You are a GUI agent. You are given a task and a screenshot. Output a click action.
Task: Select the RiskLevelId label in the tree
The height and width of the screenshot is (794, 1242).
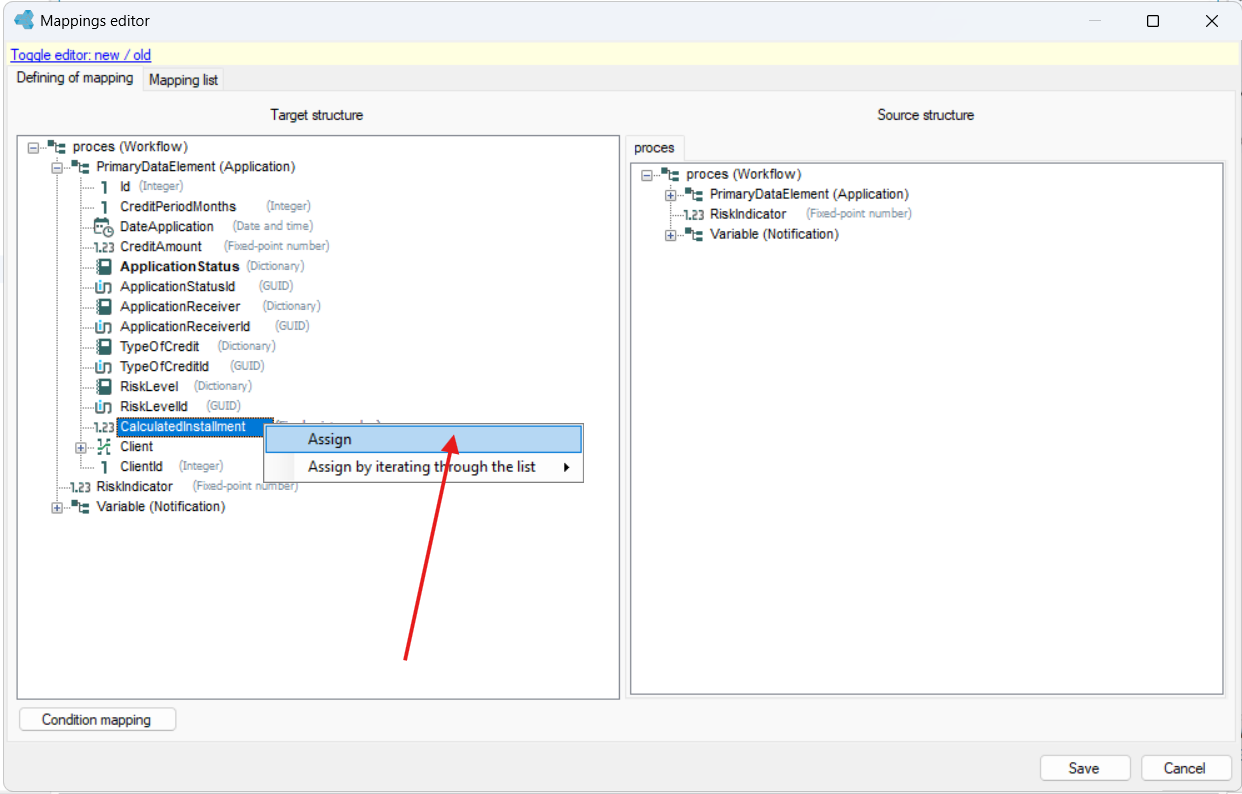pos(154,407)
